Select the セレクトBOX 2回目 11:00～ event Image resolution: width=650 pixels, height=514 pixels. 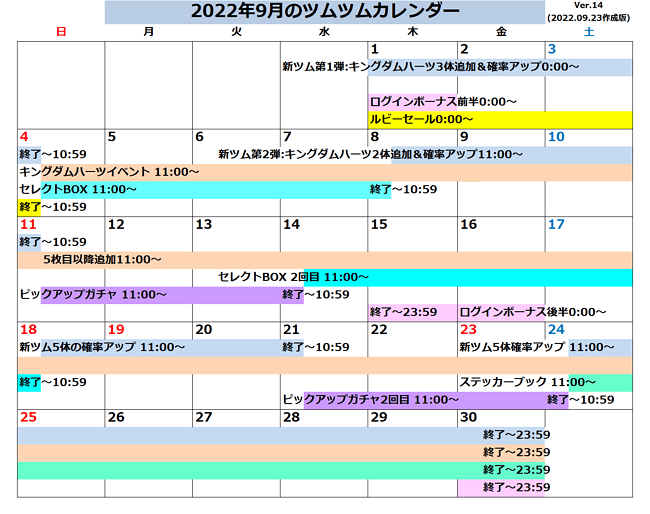point(294,277)
